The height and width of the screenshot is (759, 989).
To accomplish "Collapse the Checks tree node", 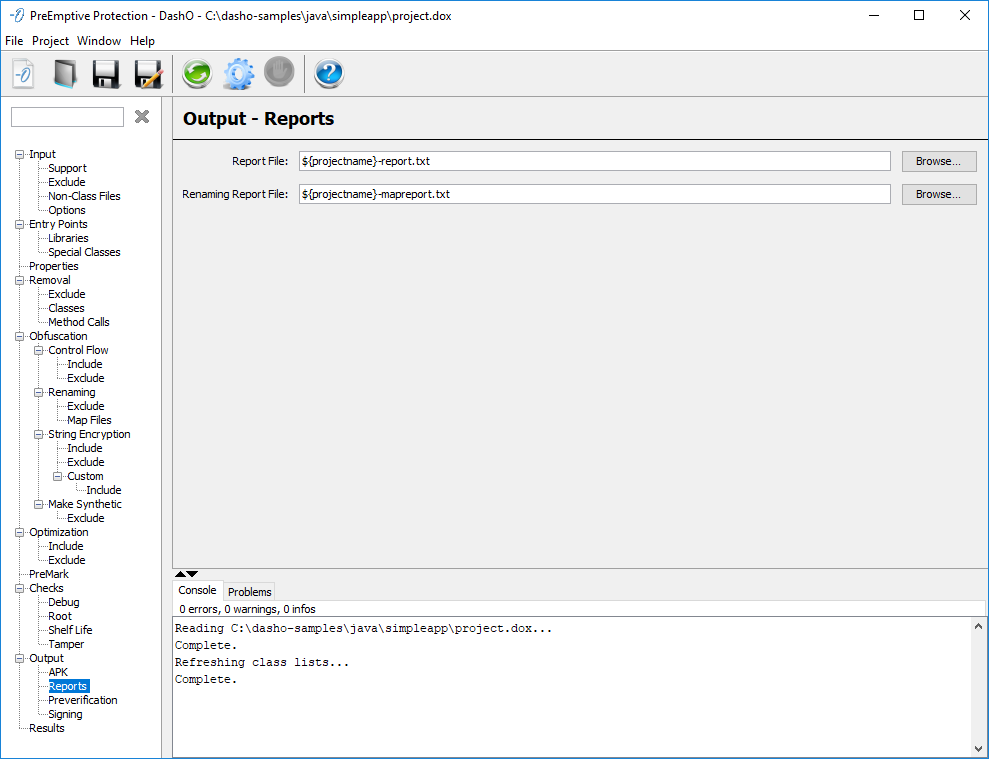I will (20, 589).
